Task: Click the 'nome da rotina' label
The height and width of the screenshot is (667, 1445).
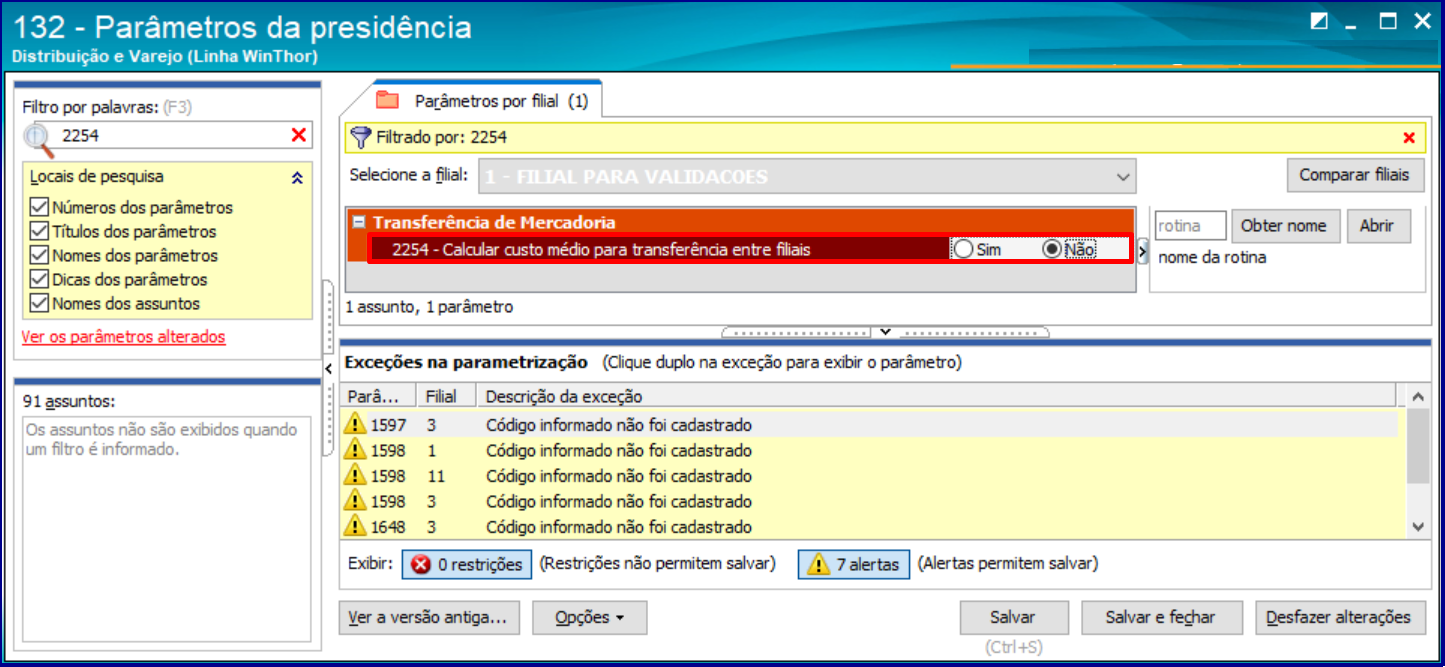Action: click(1212, 257)
